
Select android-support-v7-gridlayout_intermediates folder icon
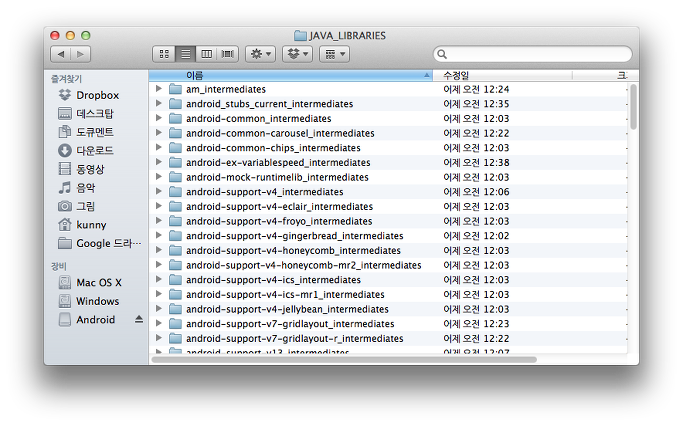175,324
